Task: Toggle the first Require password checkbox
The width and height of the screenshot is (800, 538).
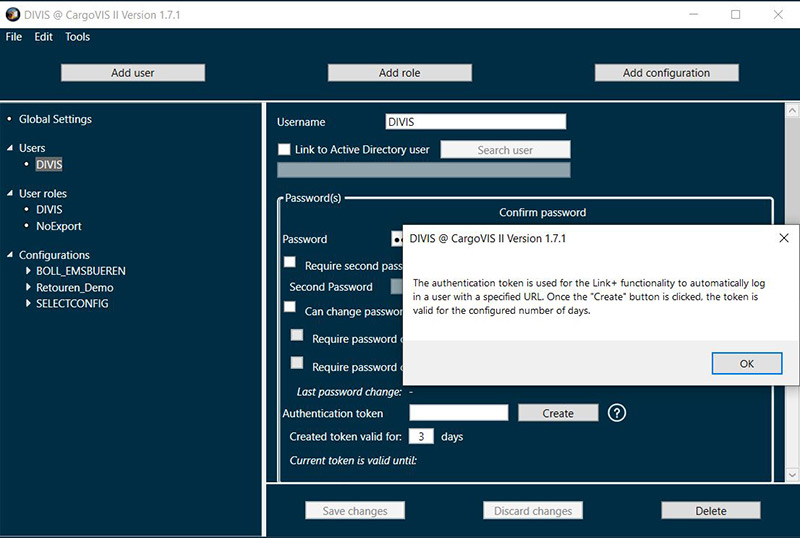Action: pos(297,335)
